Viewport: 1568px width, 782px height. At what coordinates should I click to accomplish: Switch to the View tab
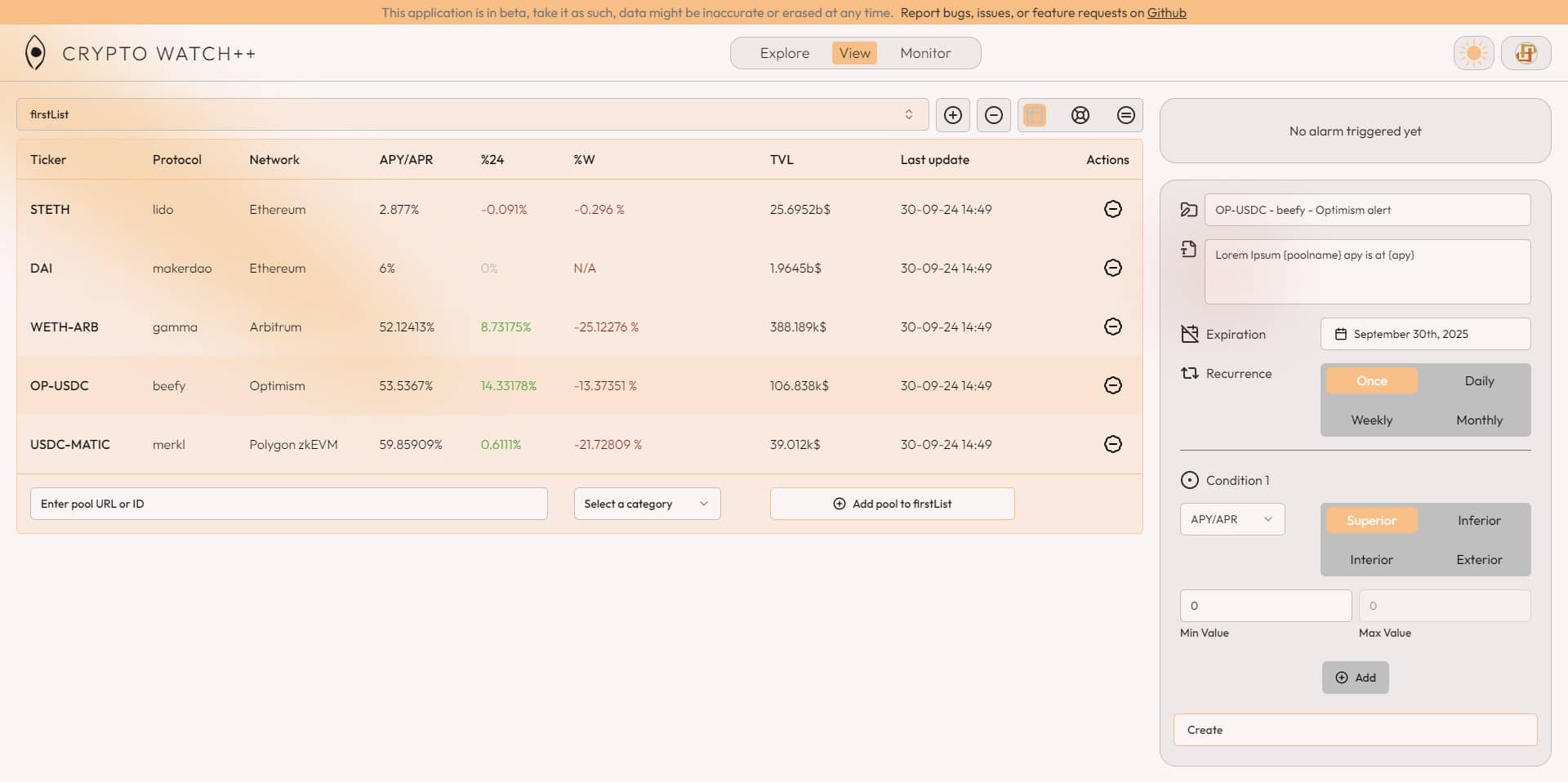pos(854,53)
